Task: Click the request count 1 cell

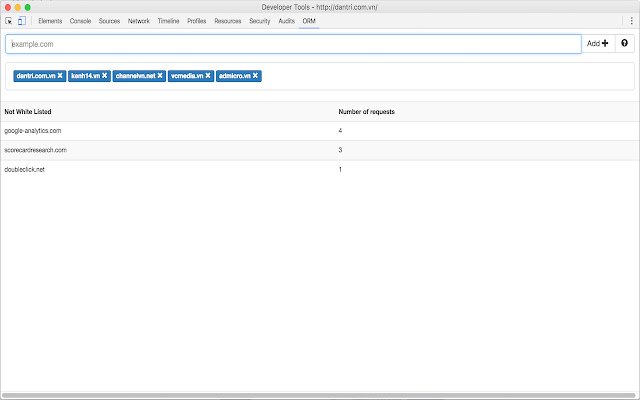Action: tap(340, 169)
